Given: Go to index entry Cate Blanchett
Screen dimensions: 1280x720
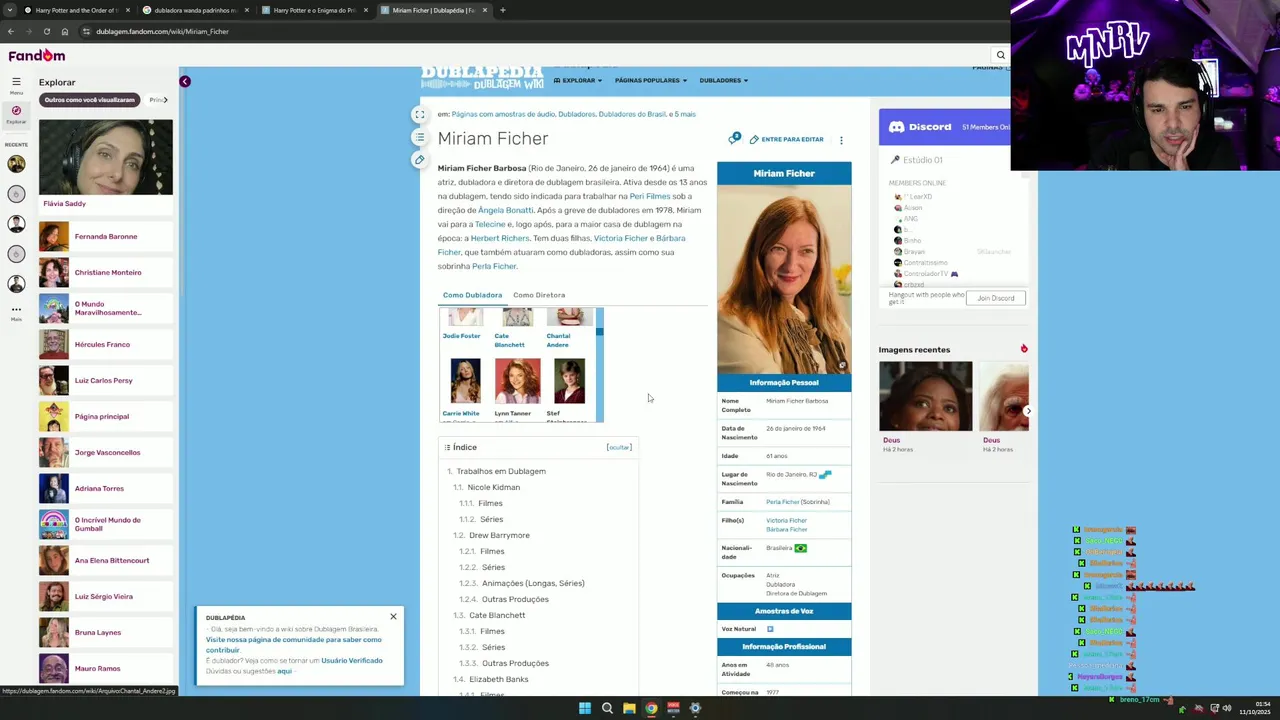Looking at the screenshot, I should click(497, 615).
